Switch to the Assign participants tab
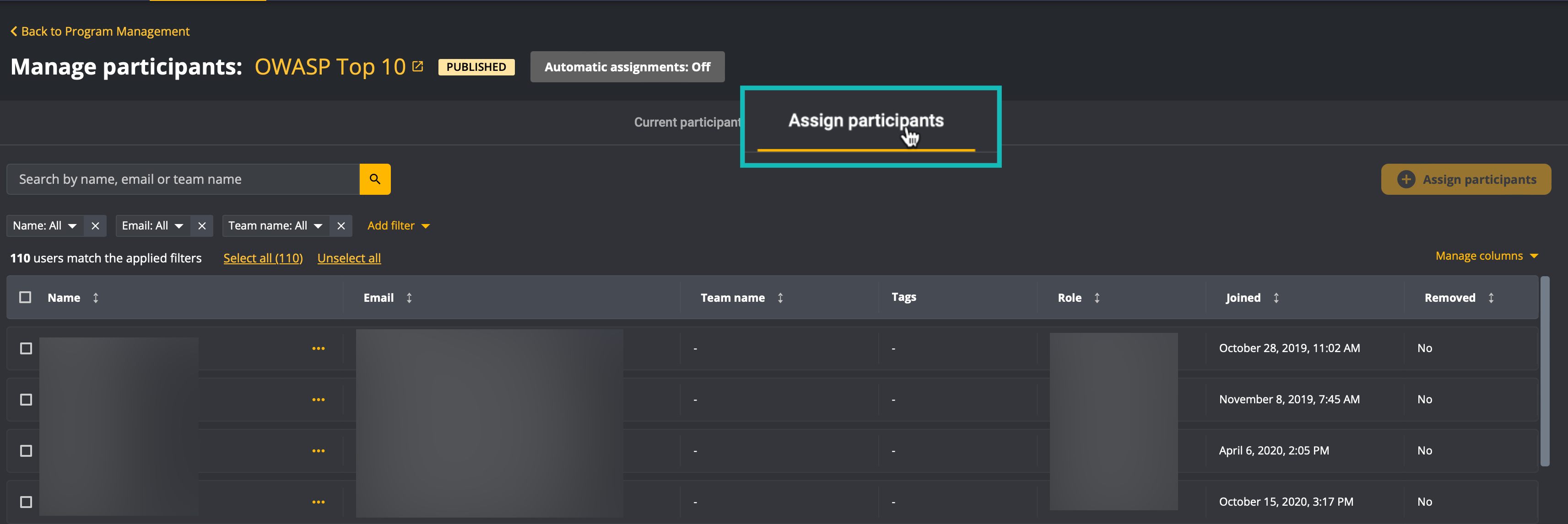Viewport: 1568px width, 524px height. pyautogui.click(x=865, y=120)
